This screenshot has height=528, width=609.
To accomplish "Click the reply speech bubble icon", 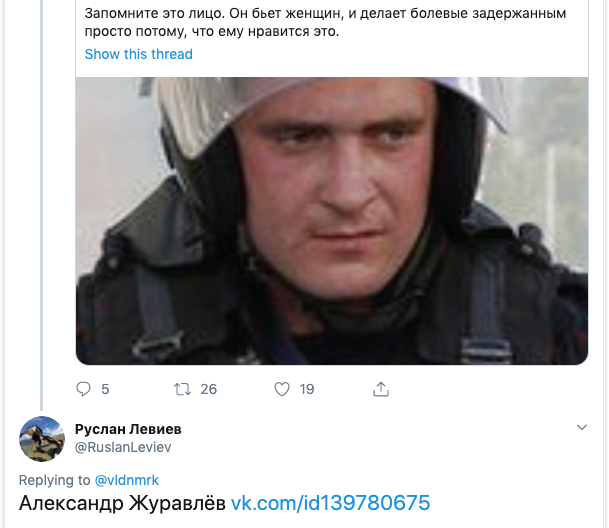I will (x=83, y=389).
